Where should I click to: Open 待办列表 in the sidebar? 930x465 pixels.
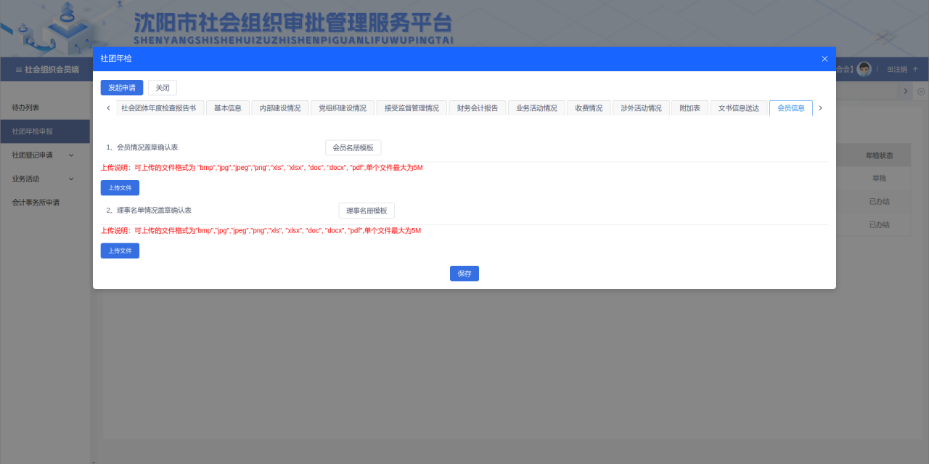[x=26, y=107]
